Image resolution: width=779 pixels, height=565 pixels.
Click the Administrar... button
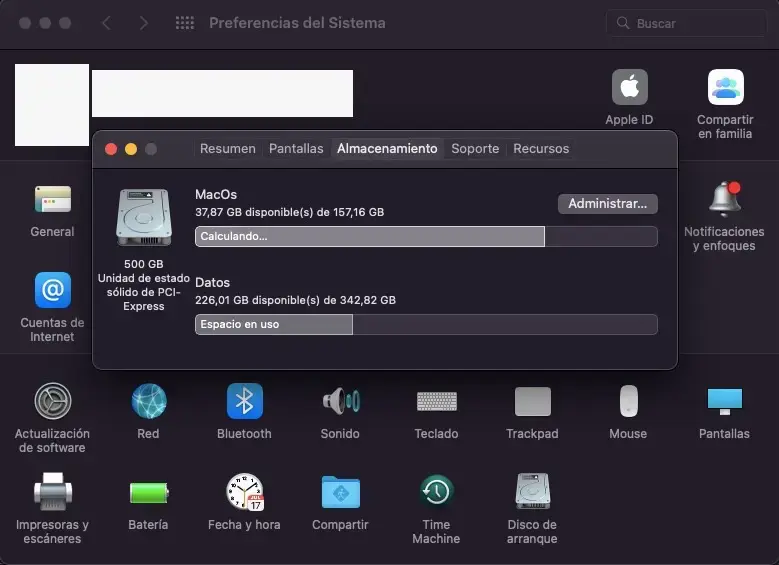[608, 204]
